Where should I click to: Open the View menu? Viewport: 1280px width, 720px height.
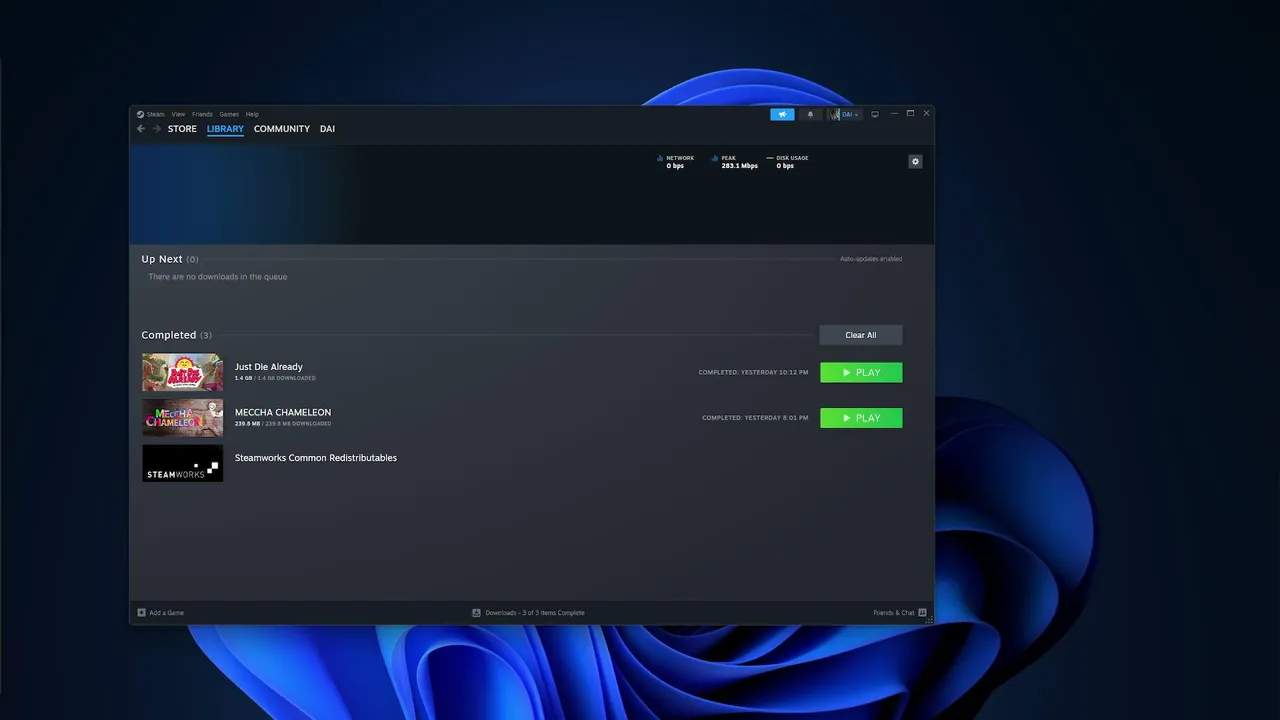point(178,114)
